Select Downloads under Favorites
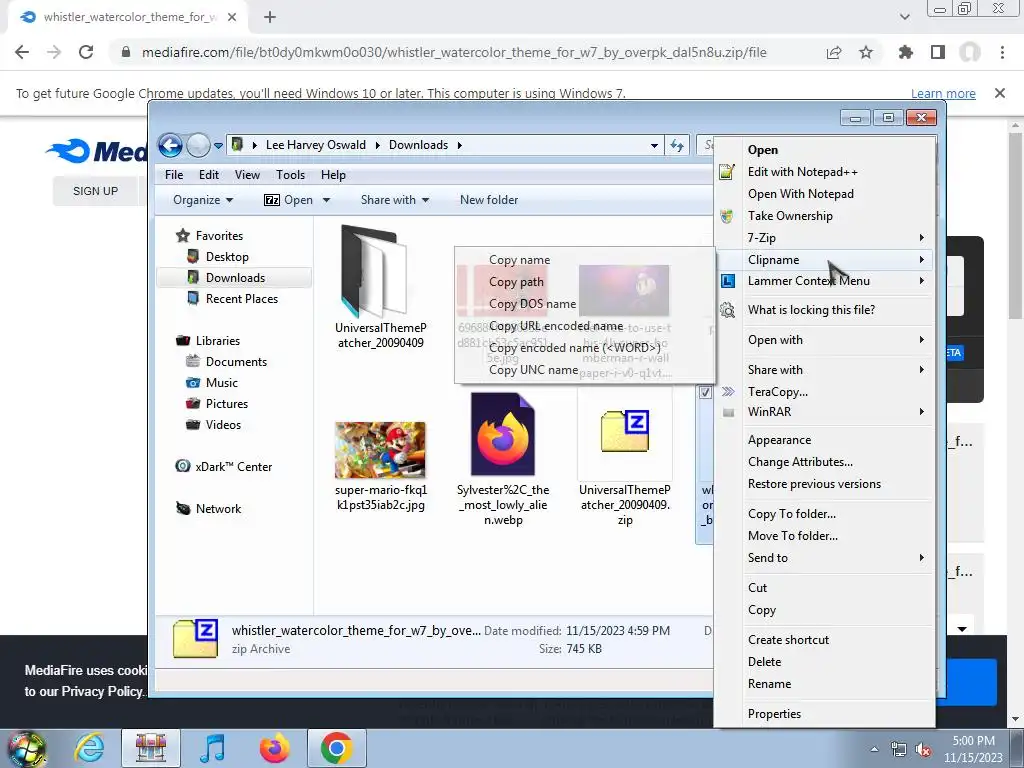 (x=235, y=278)
